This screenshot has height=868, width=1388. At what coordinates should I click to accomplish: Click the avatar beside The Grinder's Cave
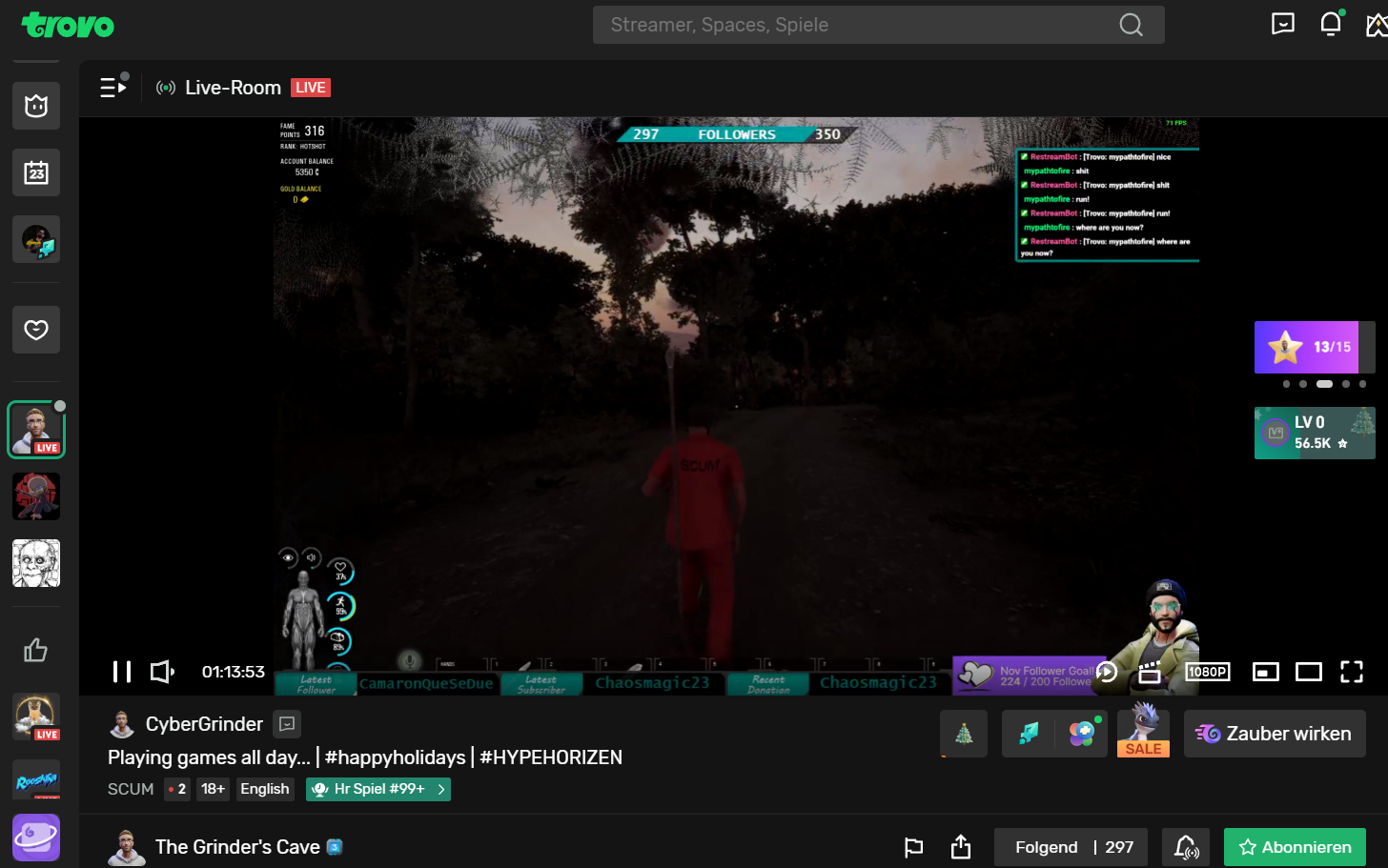tap(125, 847)
